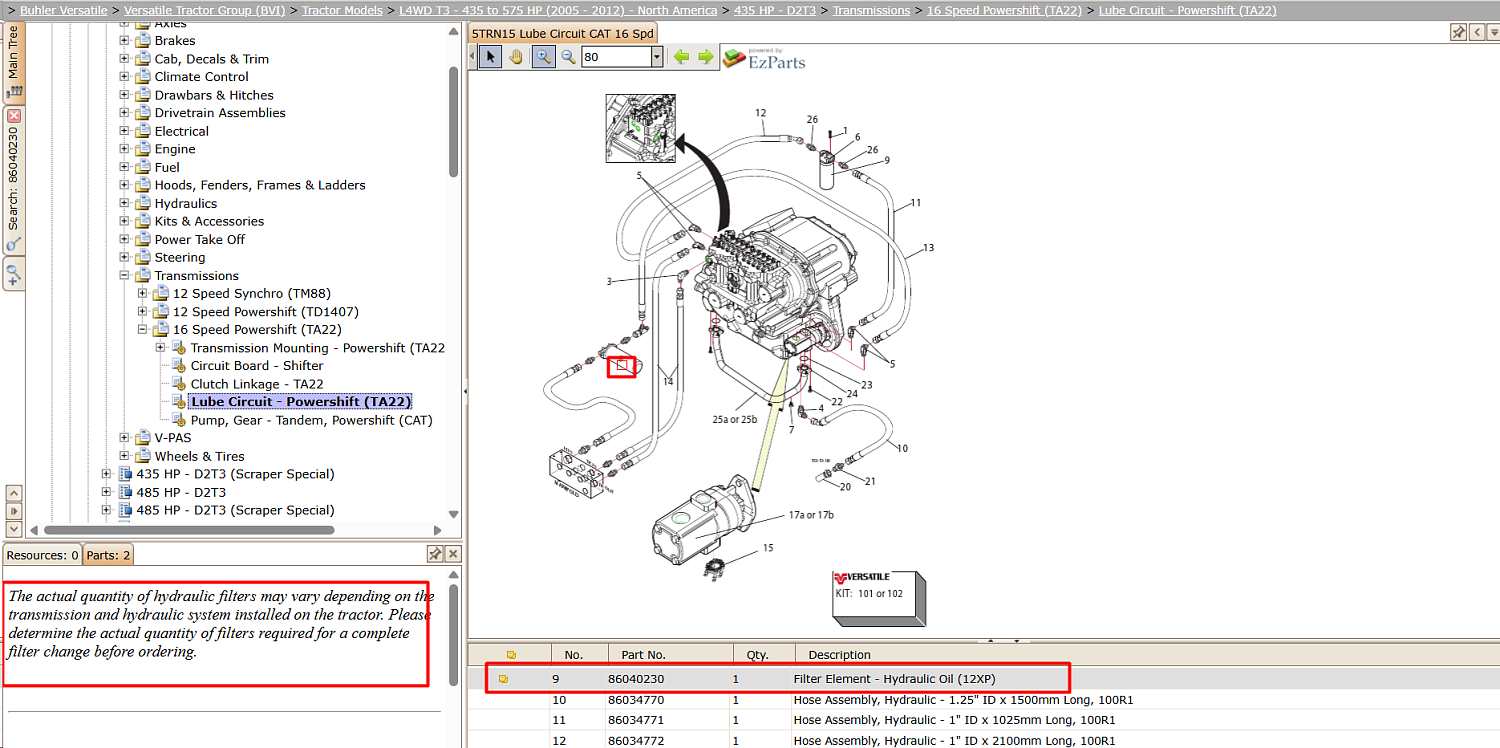Go to previous diagram with green left arrow
The height and width of the screenshot is (748, 1500).
click(x=682, y=57)
